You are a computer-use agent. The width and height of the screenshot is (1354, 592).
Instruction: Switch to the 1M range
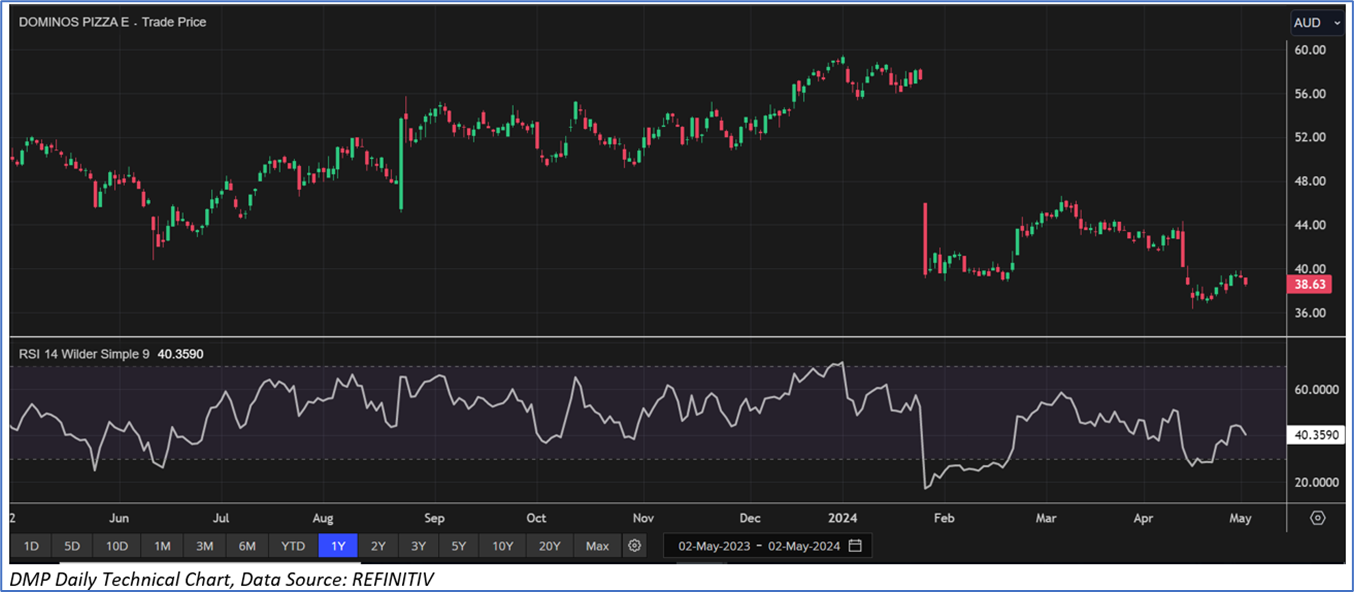162,546
